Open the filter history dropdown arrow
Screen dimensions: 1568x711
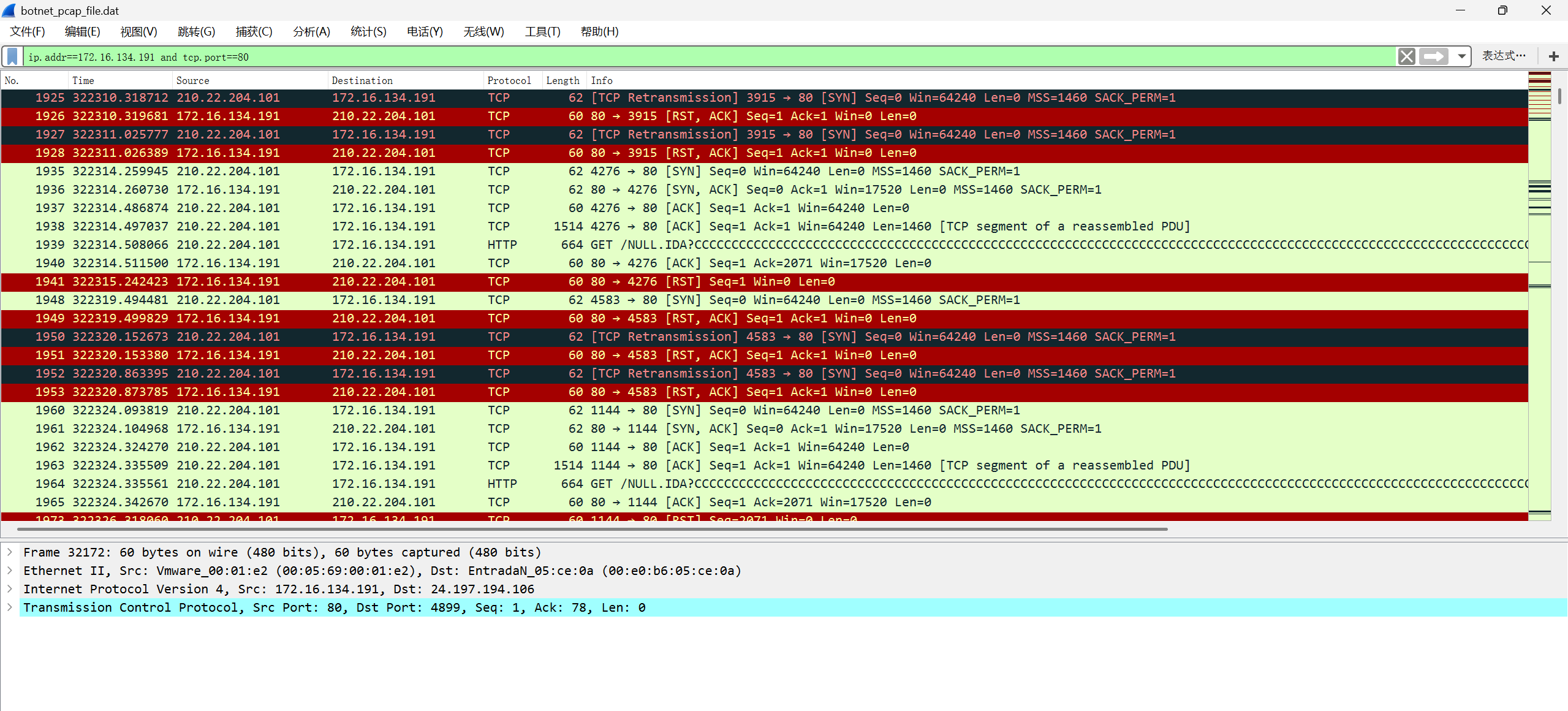(1461, 57)
